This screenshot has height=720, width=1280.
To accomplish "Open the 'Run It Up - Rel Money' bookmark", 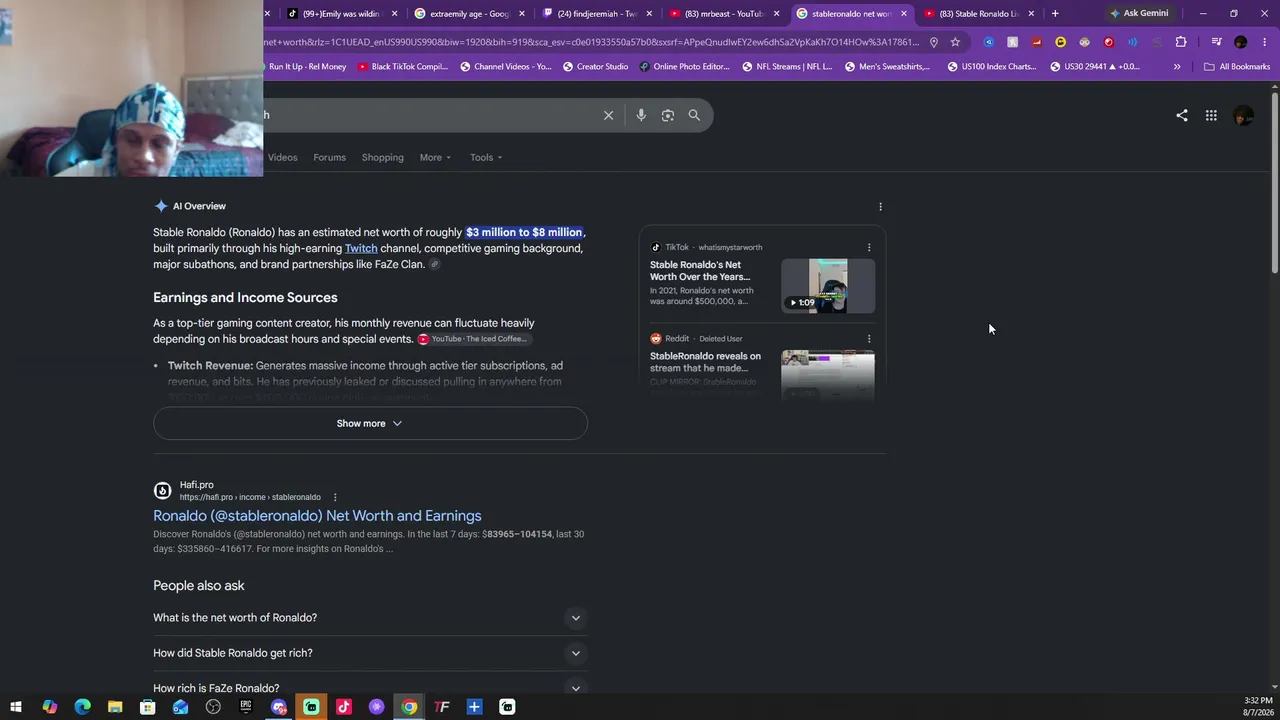I will (x=307, y=67).
